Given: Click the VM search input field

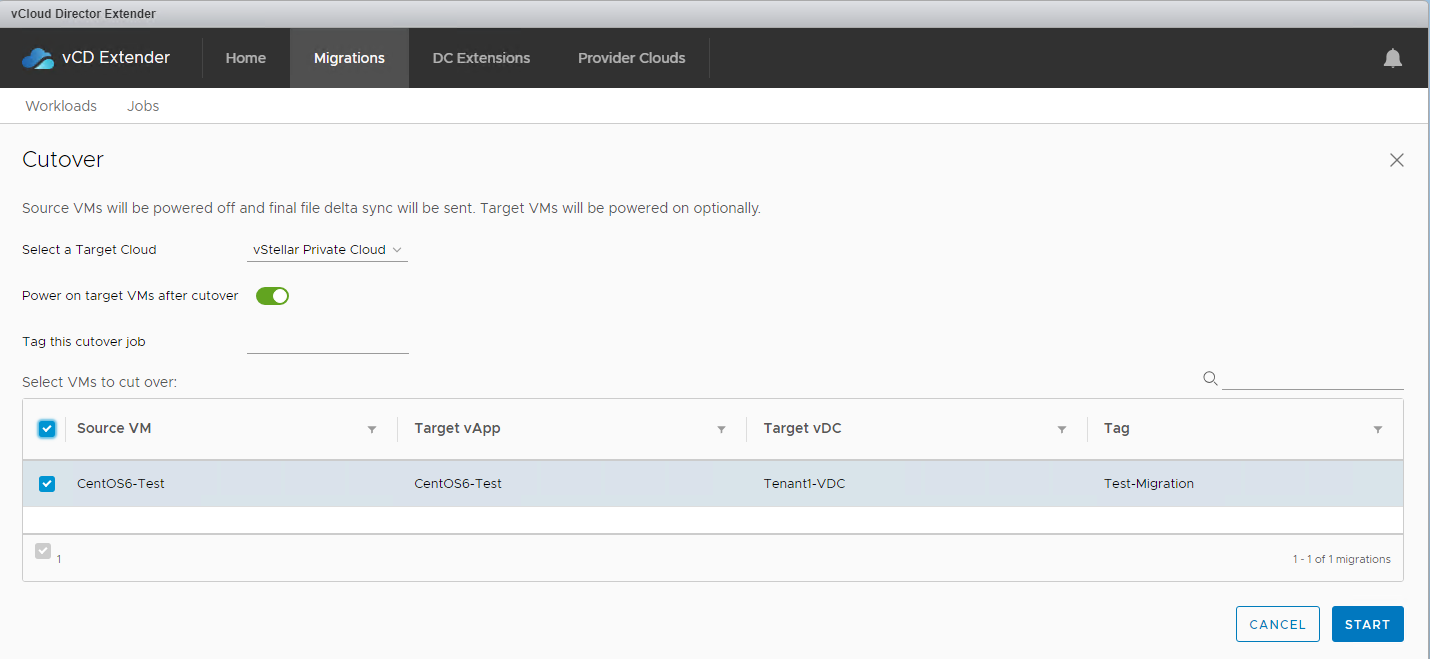Looking at the screenshot, I should pos(1313,378).
